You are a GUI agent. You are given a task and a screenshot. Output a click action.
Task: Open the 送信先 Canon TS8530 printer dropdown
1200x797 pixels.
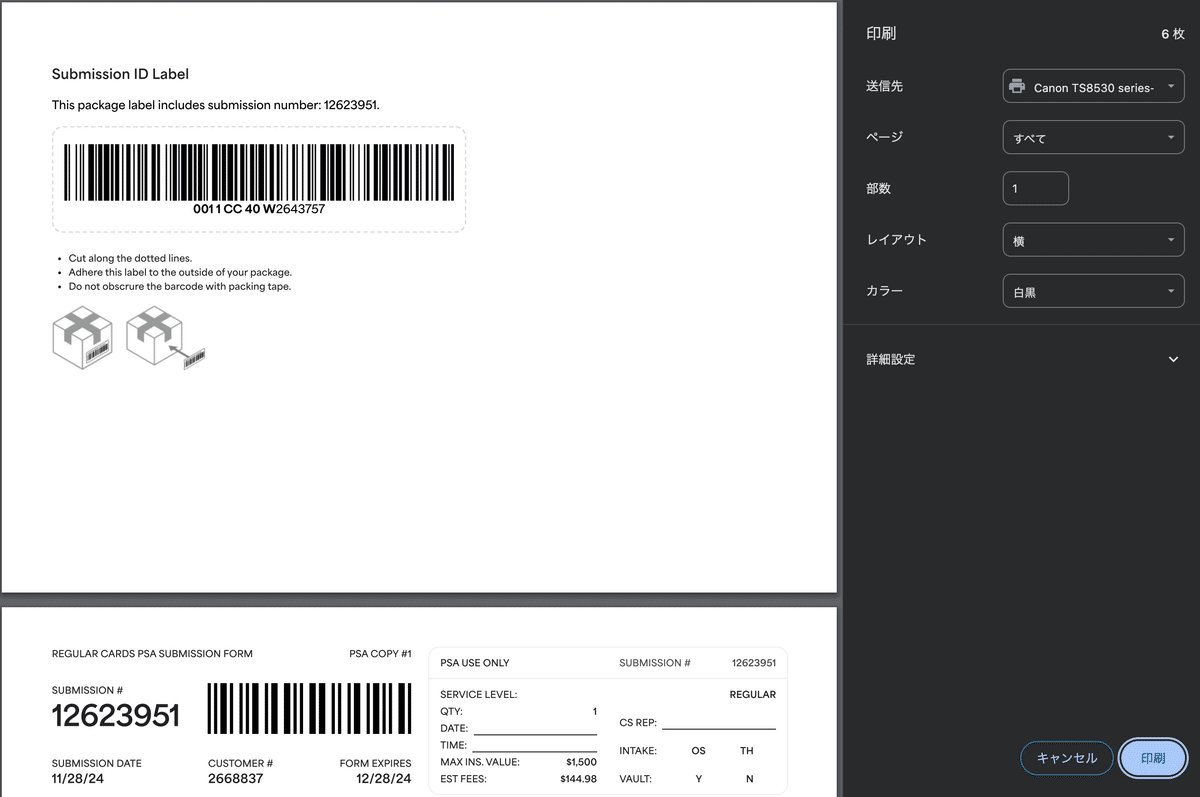1093,87
